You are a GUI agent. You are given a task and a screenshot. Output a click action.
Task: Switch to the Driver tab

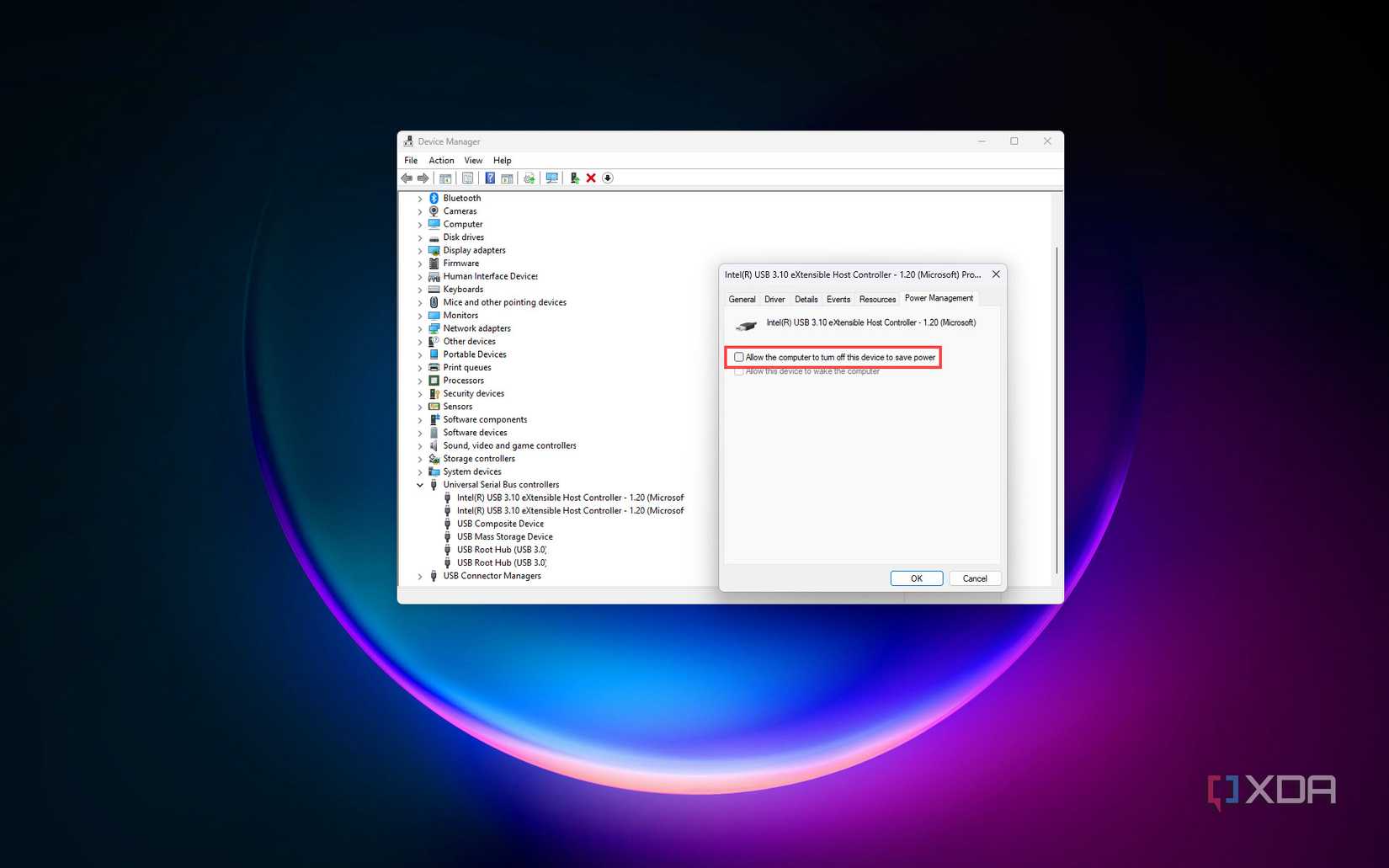pos(774,299)
